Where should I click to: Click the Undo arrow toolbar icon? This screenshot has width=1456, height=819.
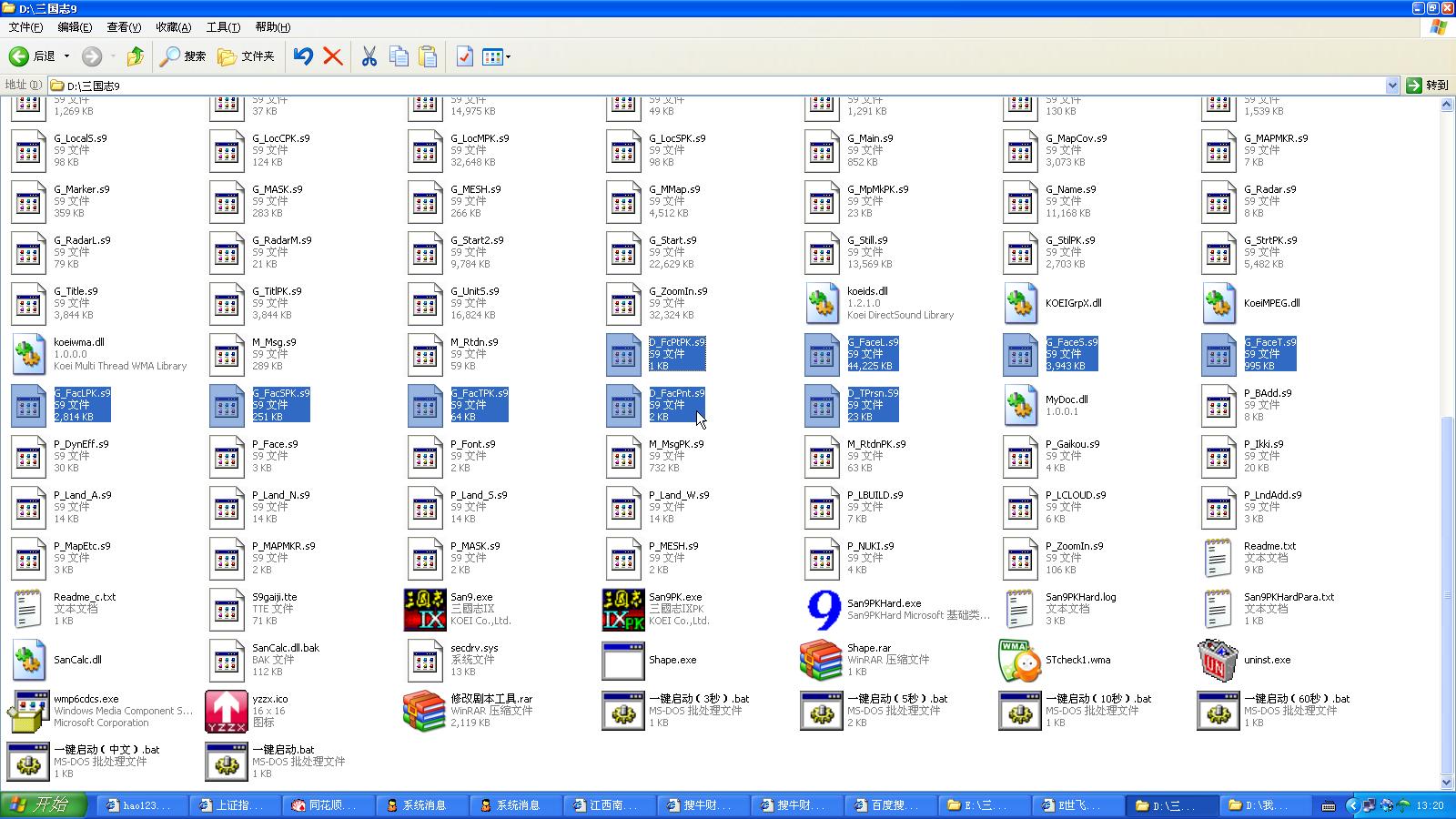pyautogui.click(x=303, y=56)
